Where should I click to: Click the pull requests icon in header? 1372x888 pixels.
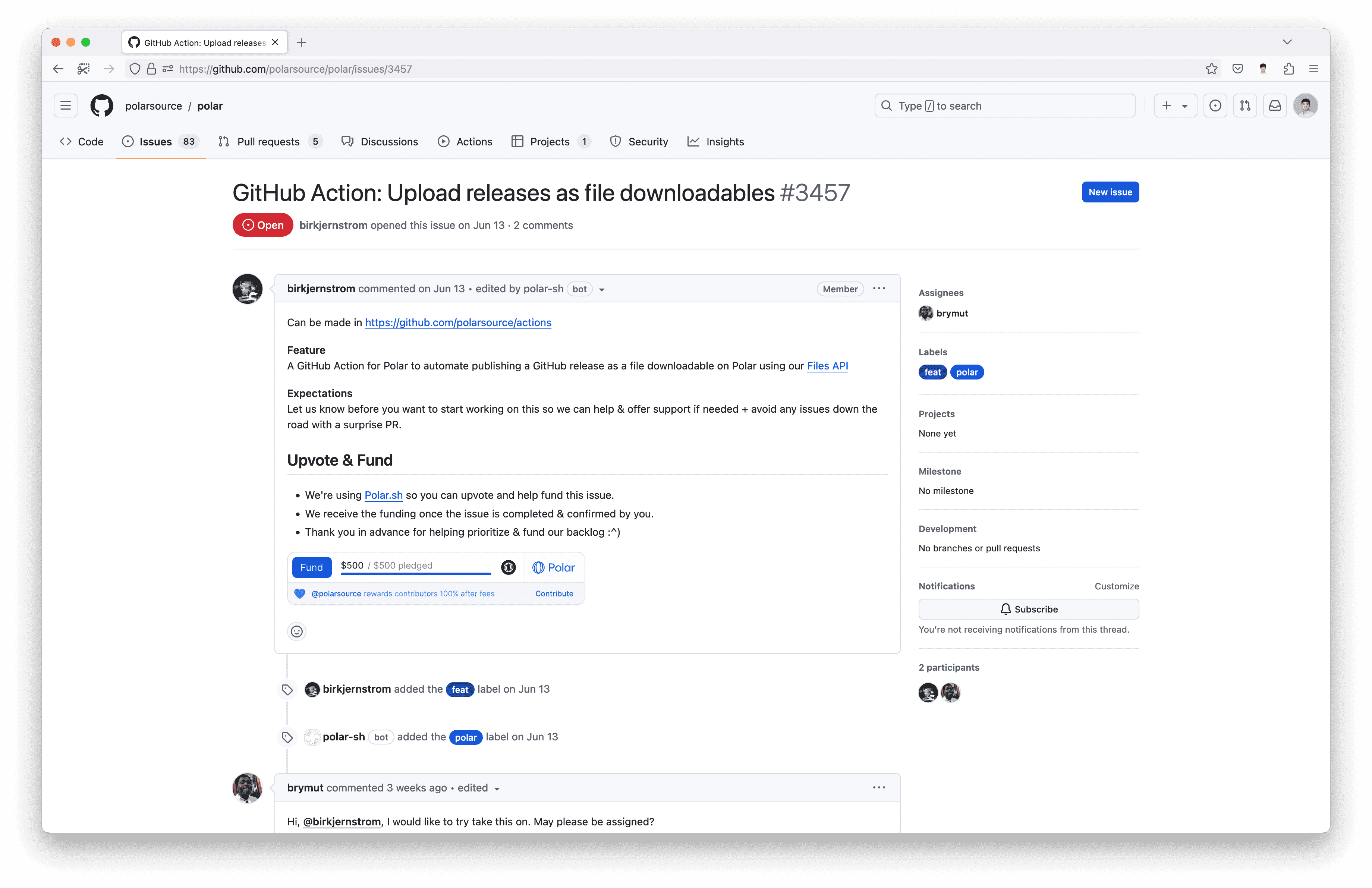[x=1244, y=106]
